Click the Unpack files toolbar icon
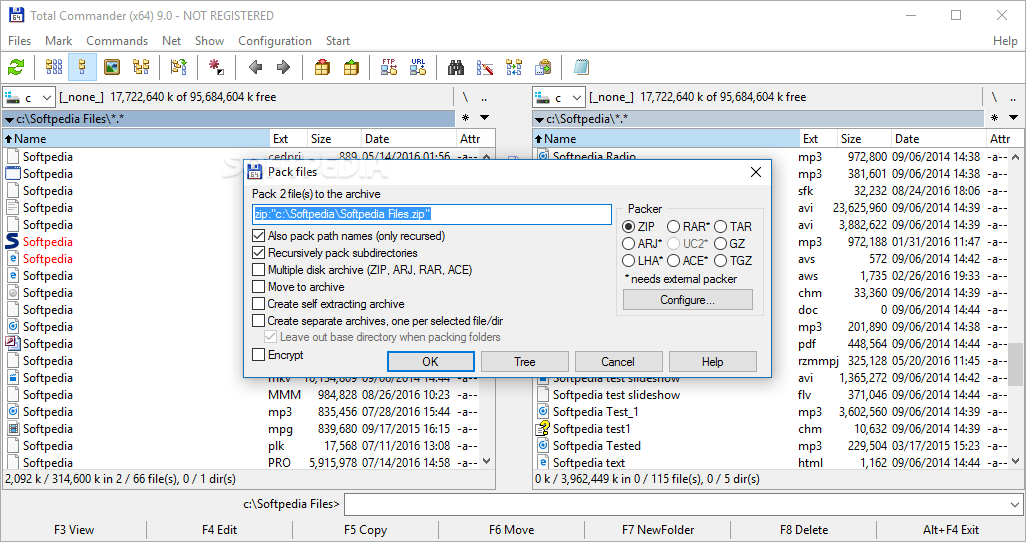 point(351,67)
